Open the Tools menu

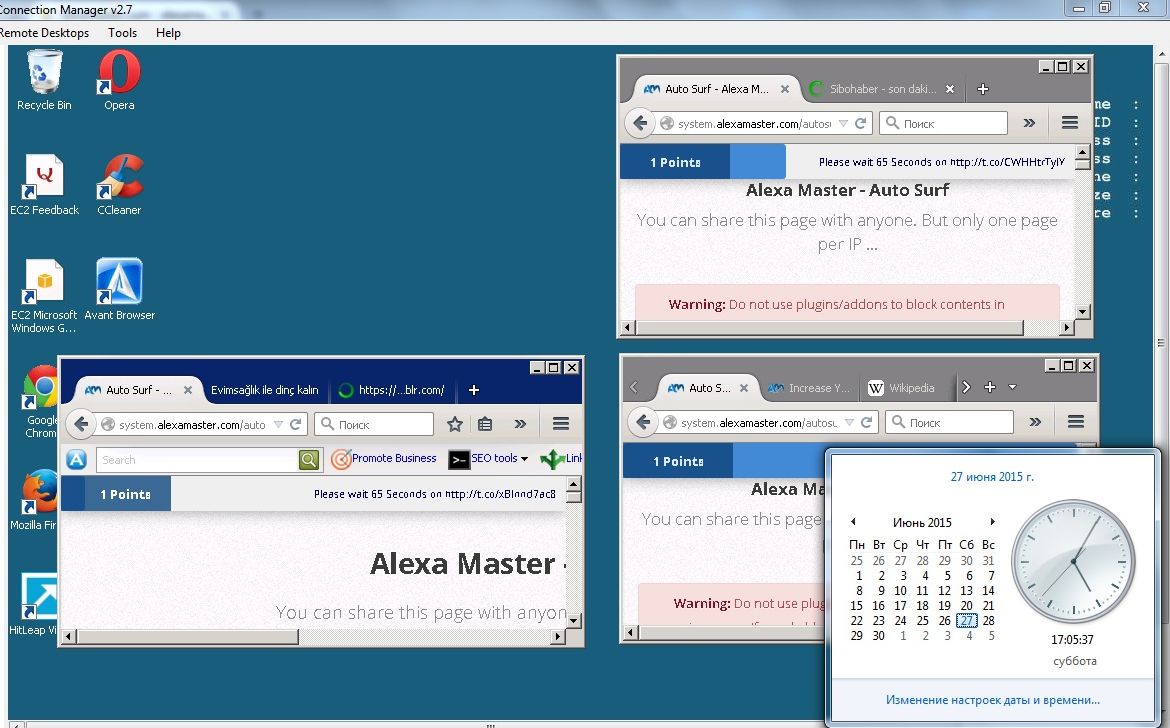tap(123, 33)
